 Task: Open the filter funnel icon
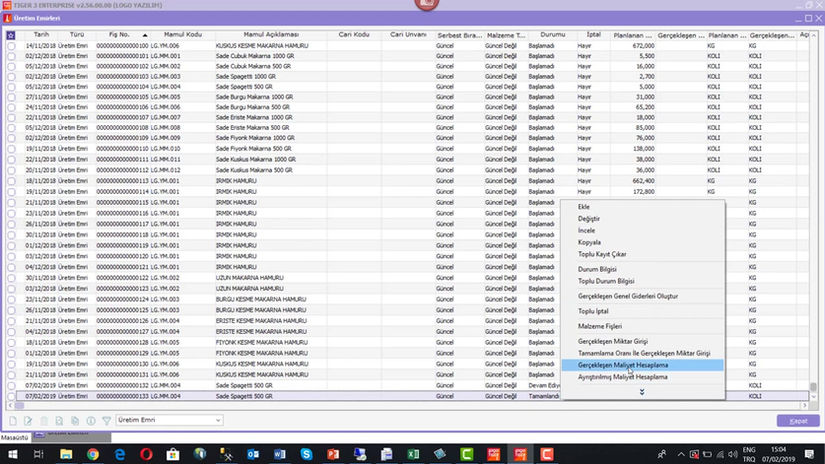coord(107,421)
